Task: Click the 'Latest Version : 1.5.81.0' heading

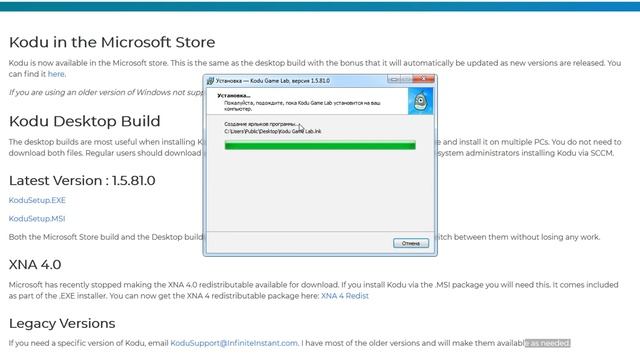Action: 82,180
